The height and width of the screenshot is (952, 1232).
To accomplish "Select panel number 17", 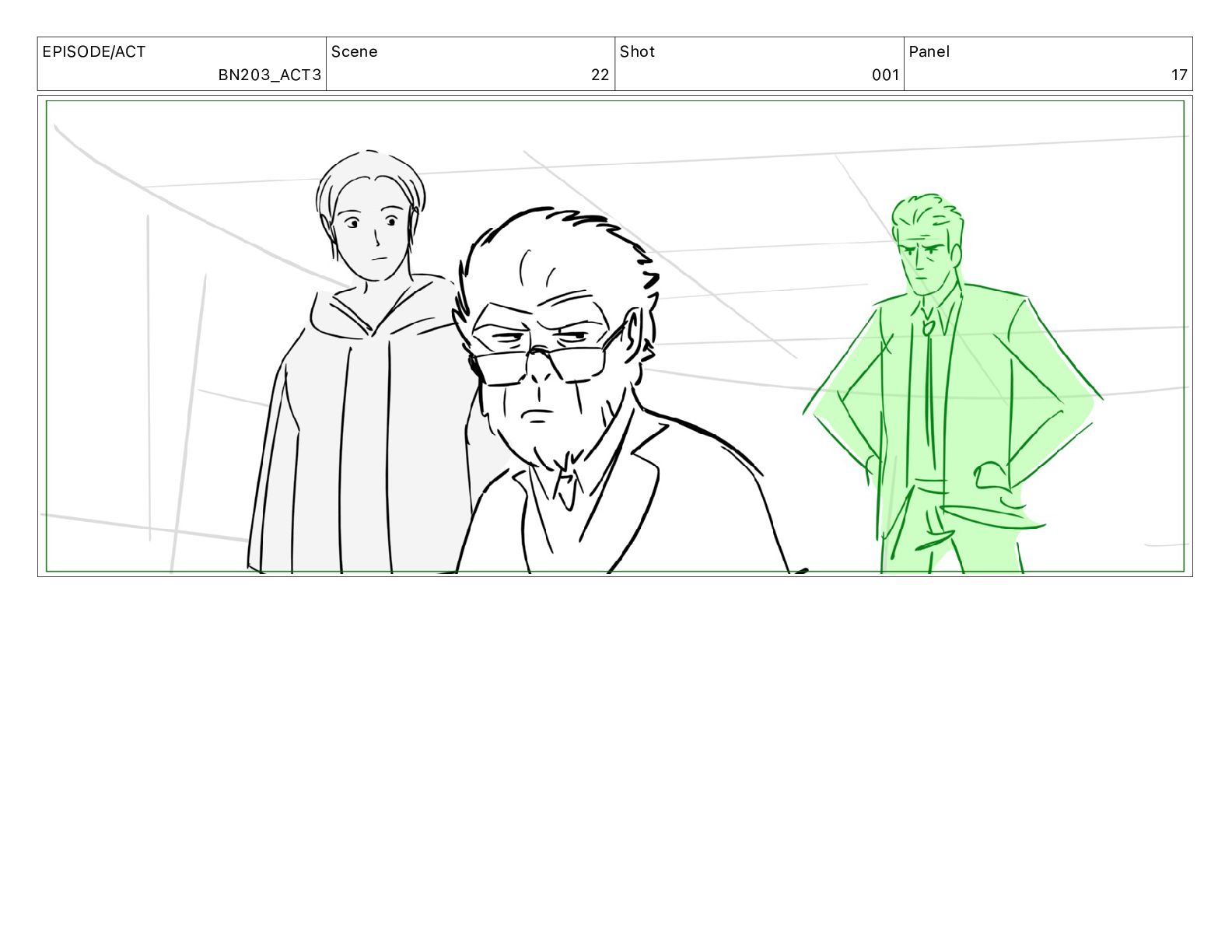I will (1179, 75).
